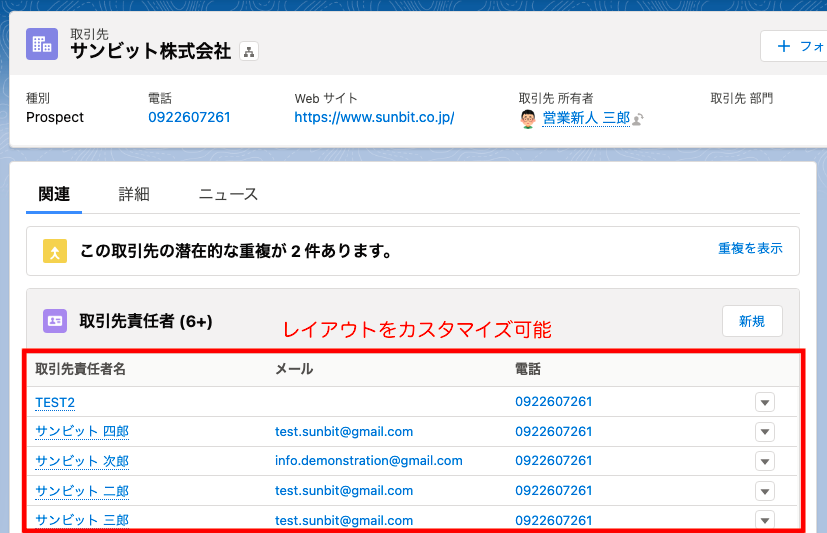Click サンビット 三郎's email address

click(344, 520)
